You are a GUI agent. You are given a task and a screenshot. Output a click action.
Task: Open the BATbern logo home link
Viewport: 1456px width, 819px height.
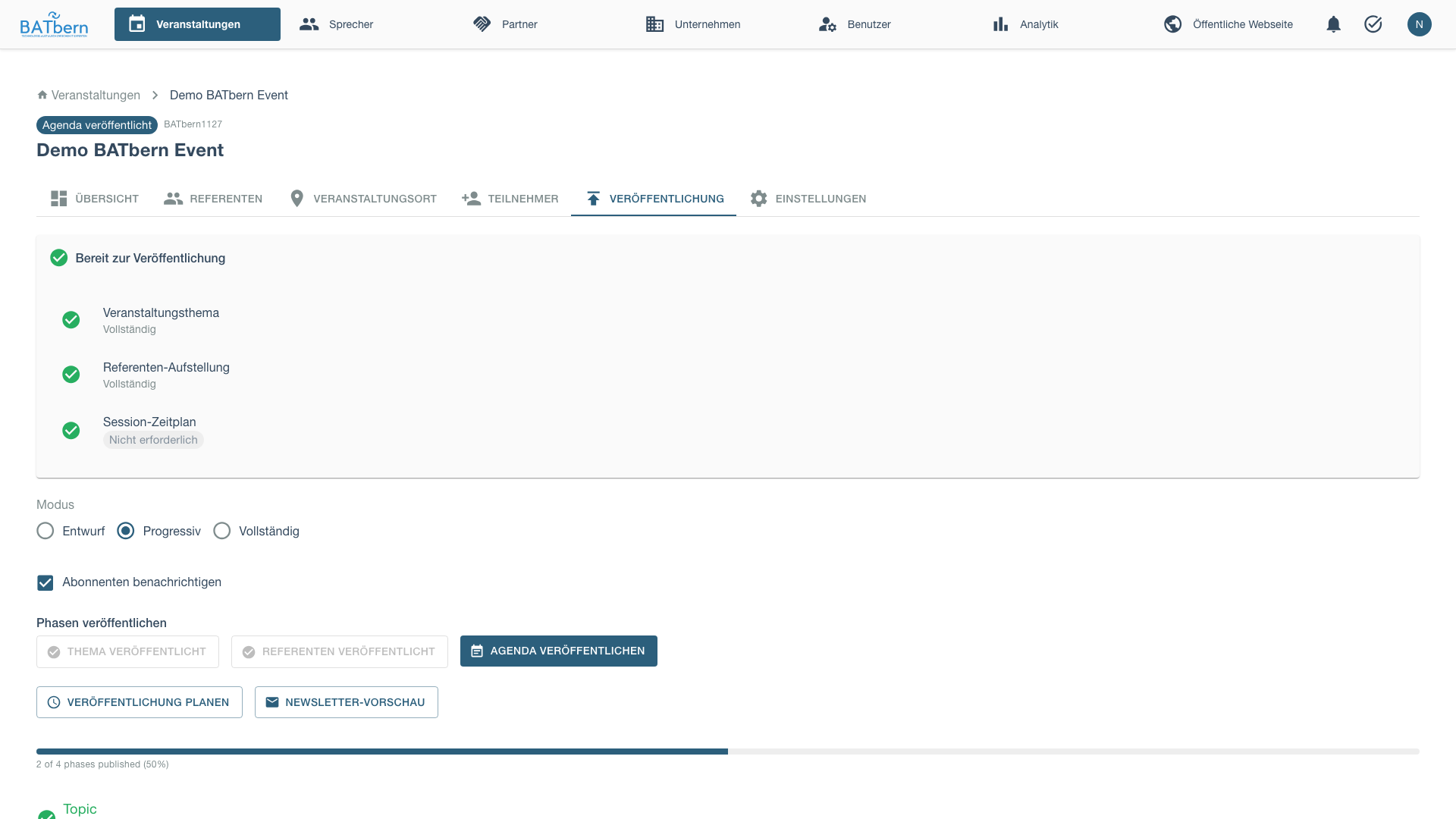click(x=54, y=24)
